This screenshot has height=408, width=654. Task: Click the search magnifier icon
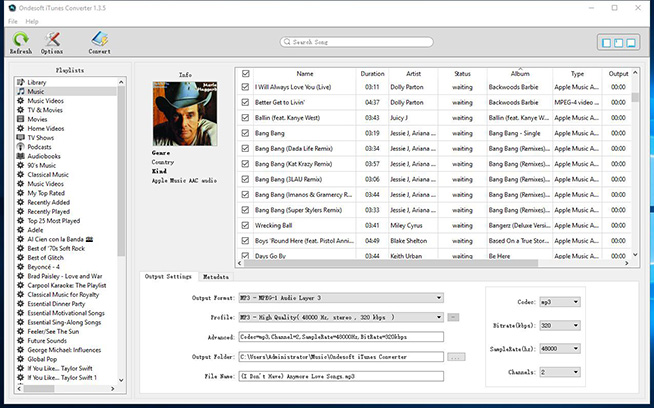pos(287,42)
